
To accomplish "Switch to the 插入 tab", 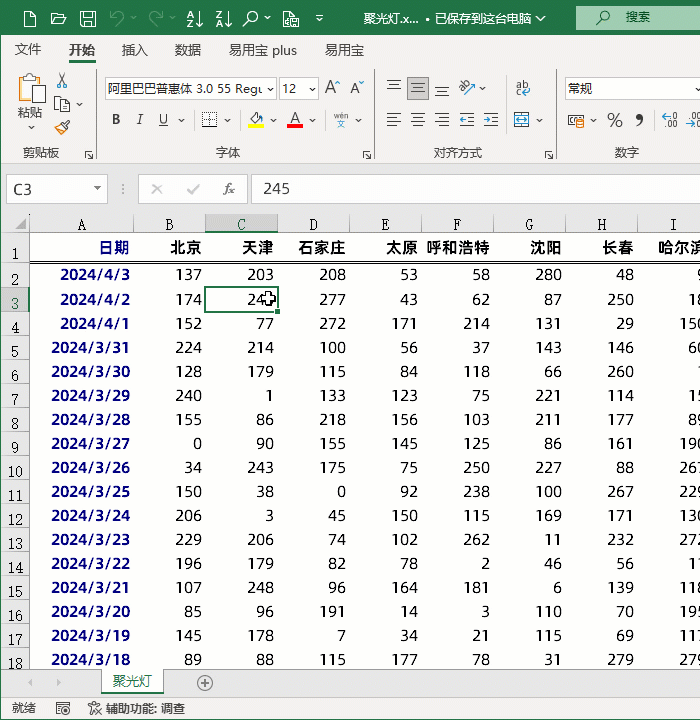I will (135, 50).
